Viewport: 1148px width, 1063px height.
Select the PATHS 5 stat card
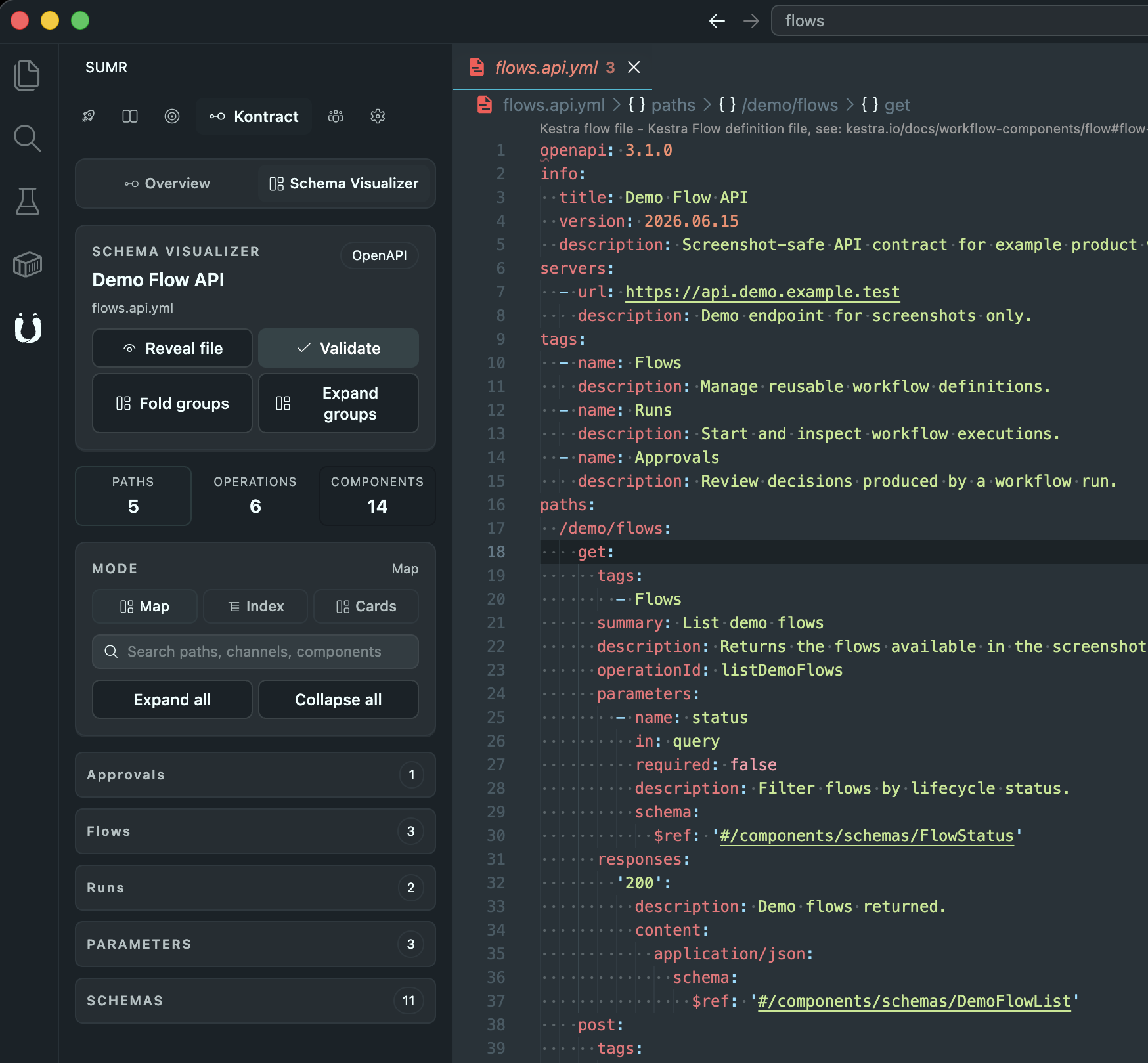pyautogui.click(x=133, y=496)
